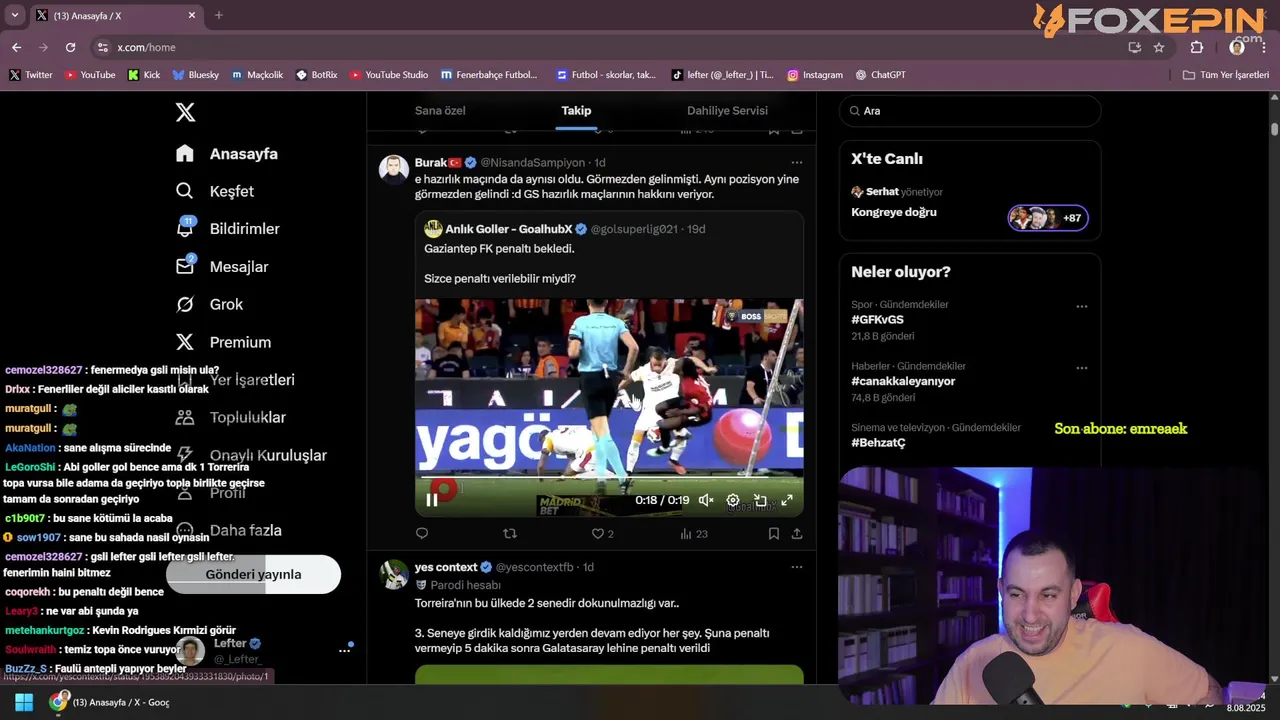Open tab search dropdown arrow

coord(14,15)
